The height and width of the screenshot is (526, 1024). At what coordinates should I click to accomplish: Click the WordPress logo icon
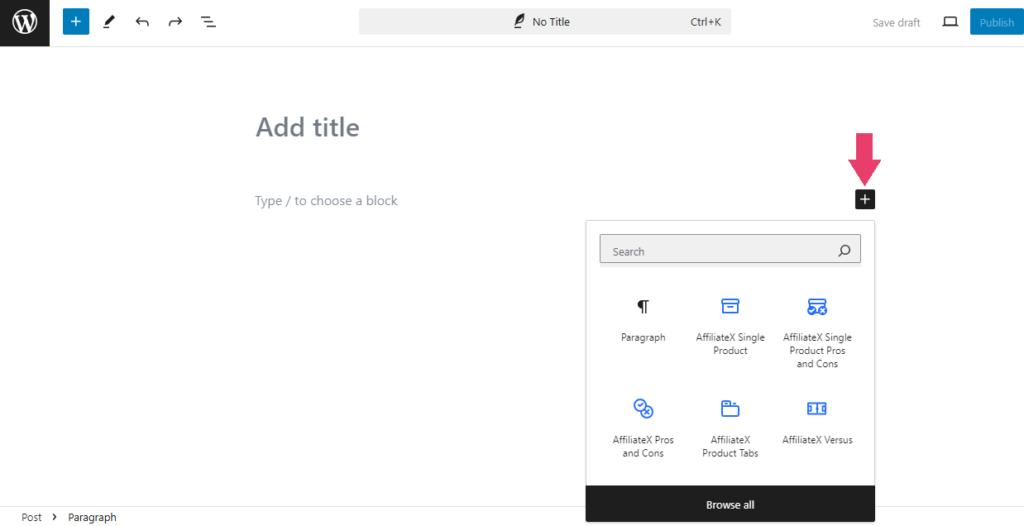tap(25, 22)
